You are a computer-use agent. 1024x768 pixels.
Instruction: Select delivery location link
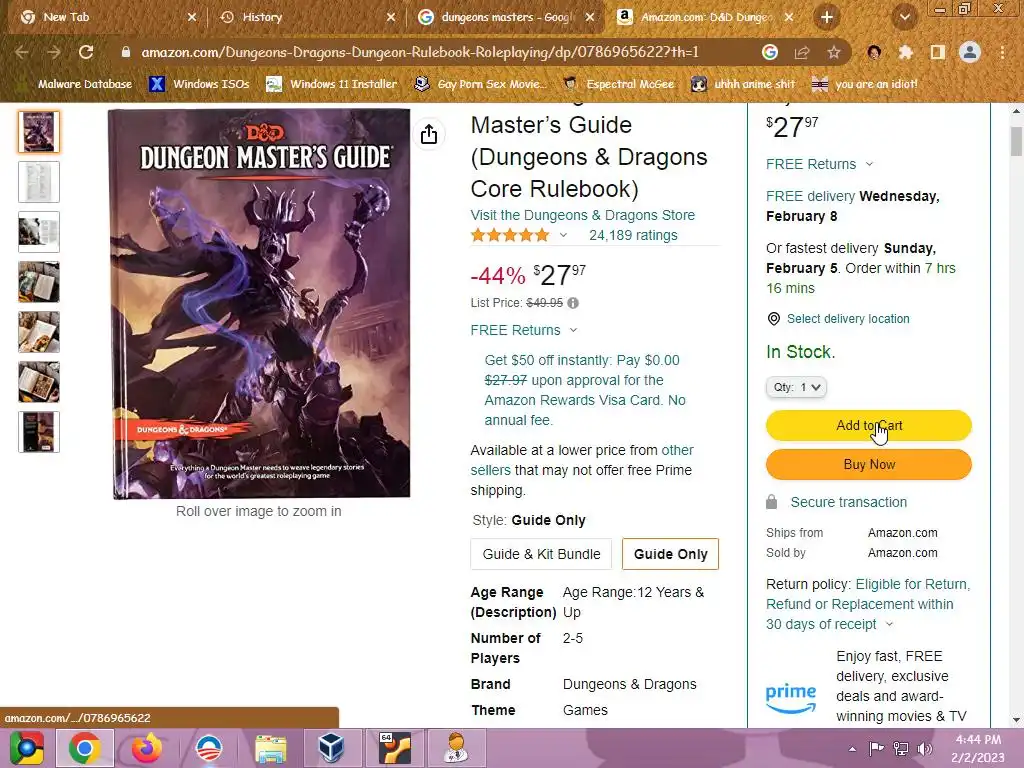click(848, 319)
